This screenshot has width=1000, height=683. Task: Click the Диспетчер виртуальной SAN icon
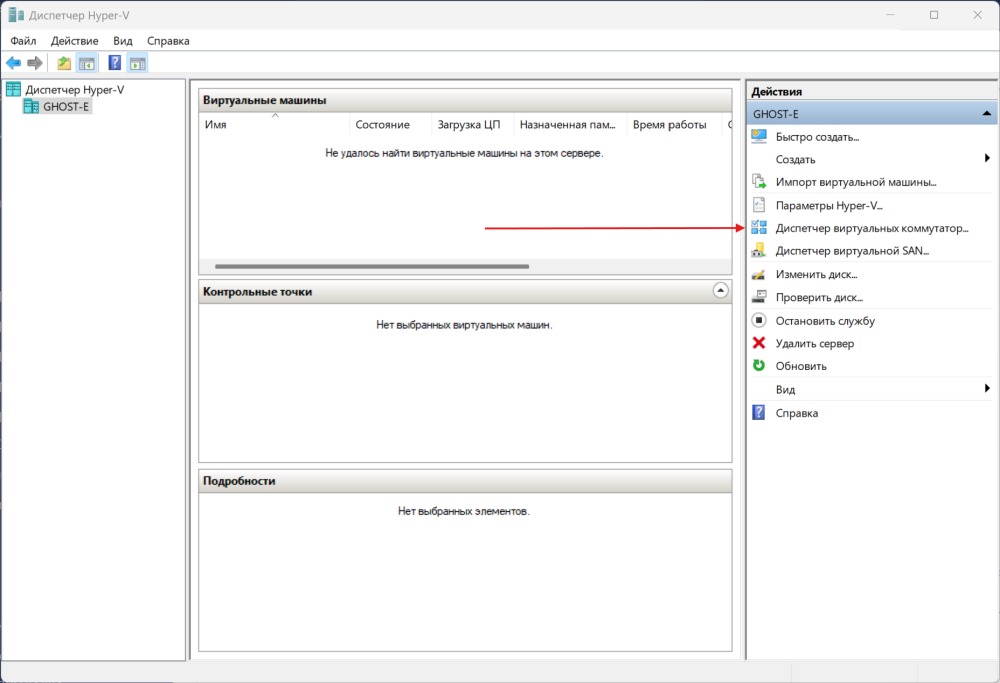759,251
